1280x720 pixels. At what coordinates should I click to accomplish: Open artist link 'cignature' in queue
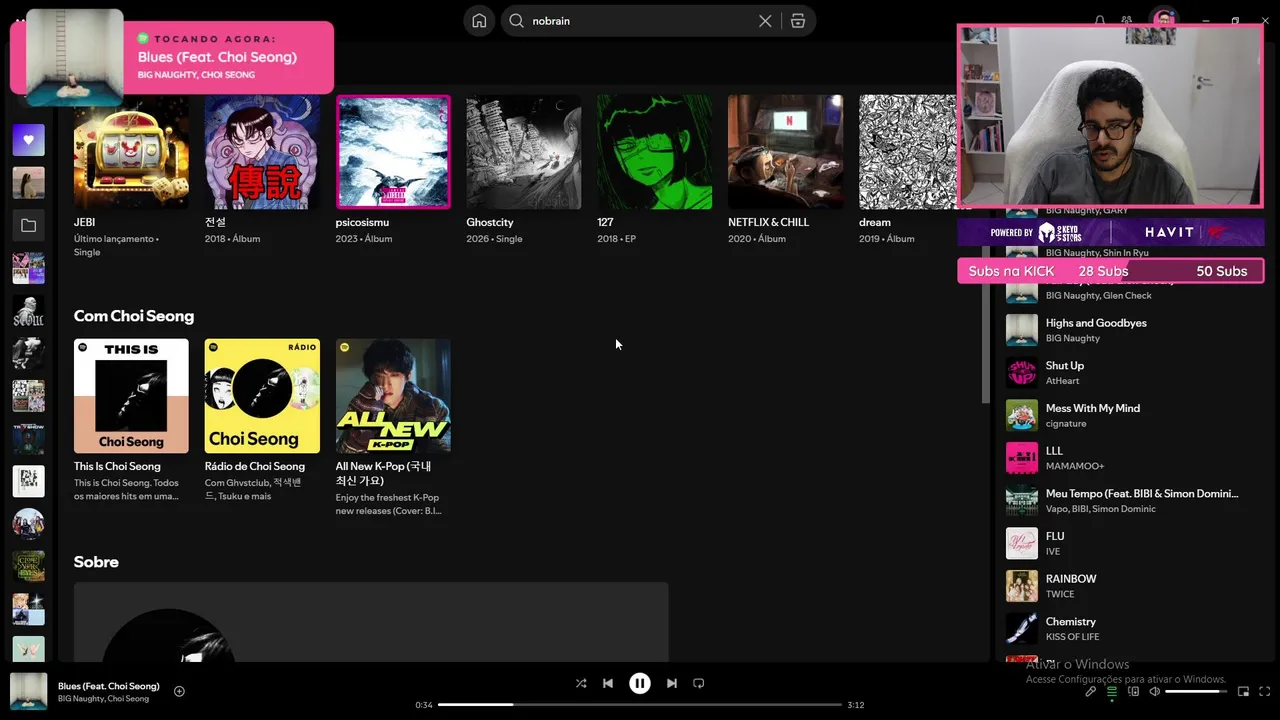click(1066, 424)
